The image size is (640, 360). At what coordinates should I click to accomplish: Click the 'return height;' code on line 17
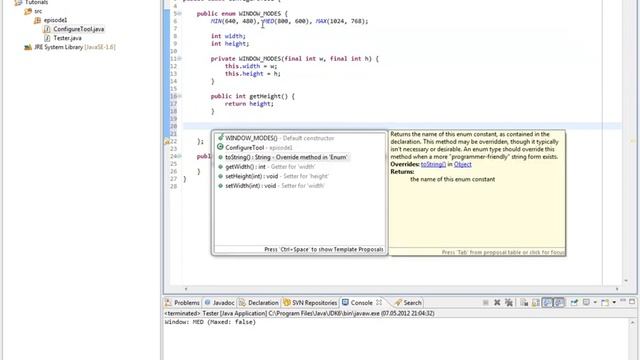click(x=249, y=104)
